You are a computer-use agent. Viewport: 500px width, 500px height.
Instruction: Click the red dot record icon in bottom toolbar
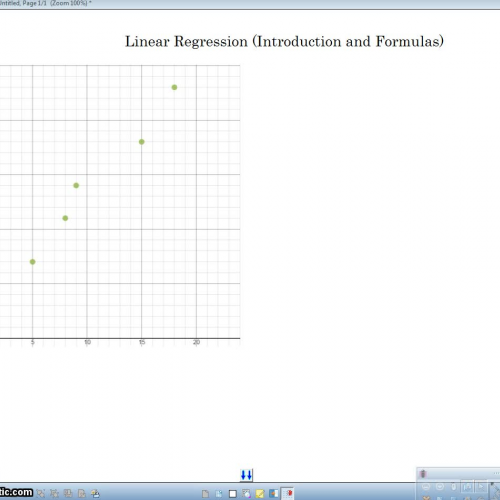point(287,494)
